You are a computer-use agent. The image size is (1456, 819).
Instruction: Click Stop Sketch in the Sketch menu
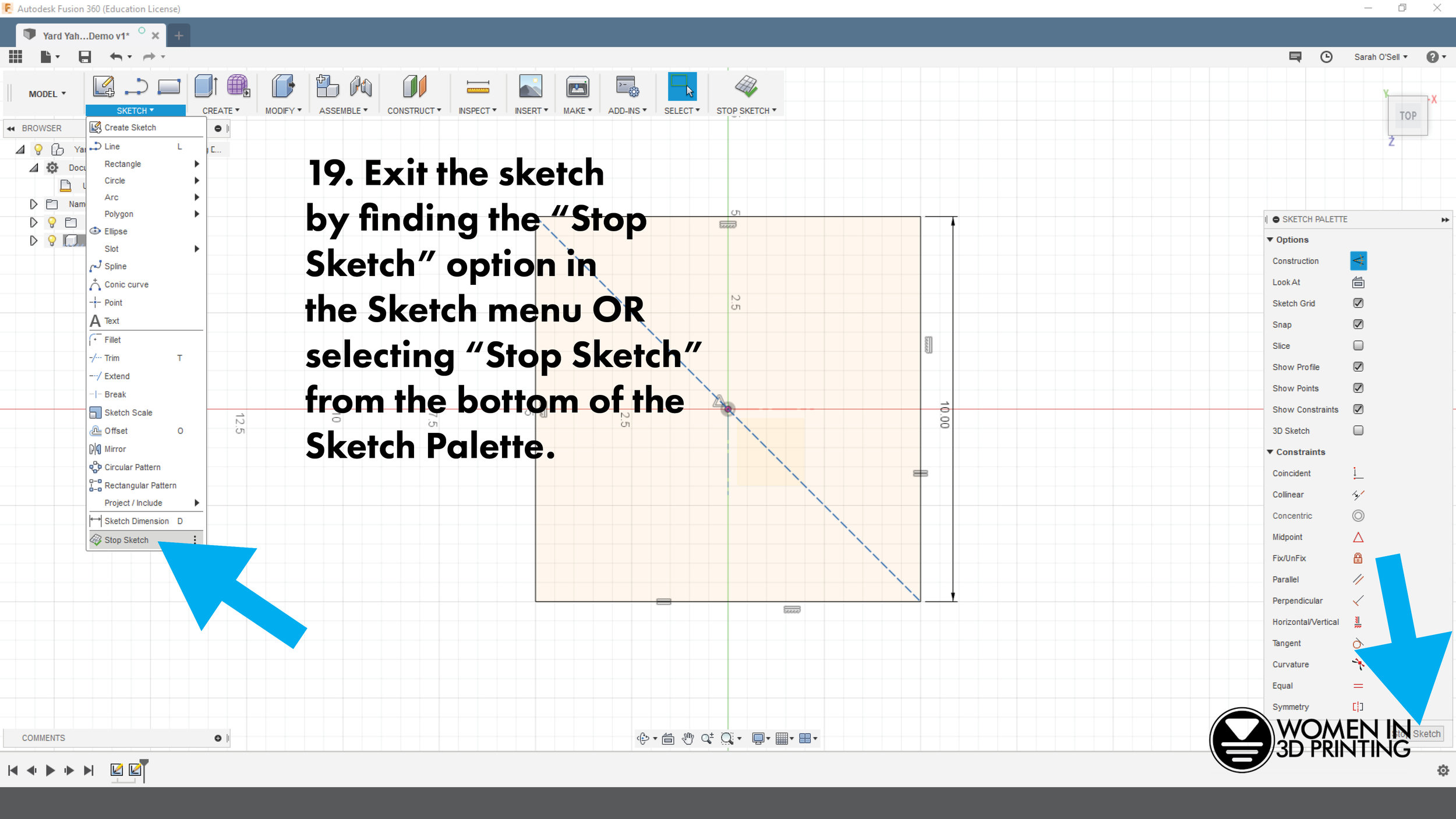(126, 539)
